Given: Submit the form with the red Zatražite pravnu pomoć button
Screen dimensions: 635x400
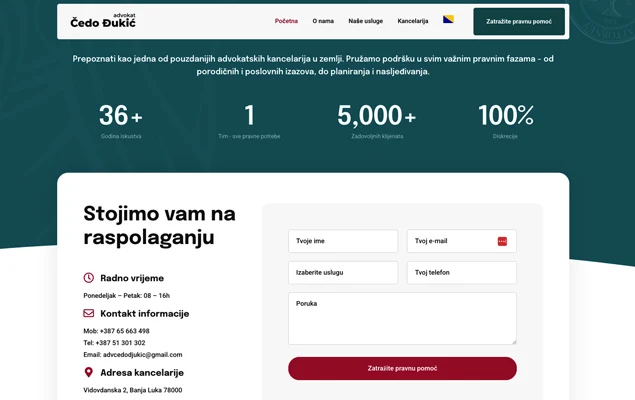Looking at the screenshot, I should [x=402, y=368].
